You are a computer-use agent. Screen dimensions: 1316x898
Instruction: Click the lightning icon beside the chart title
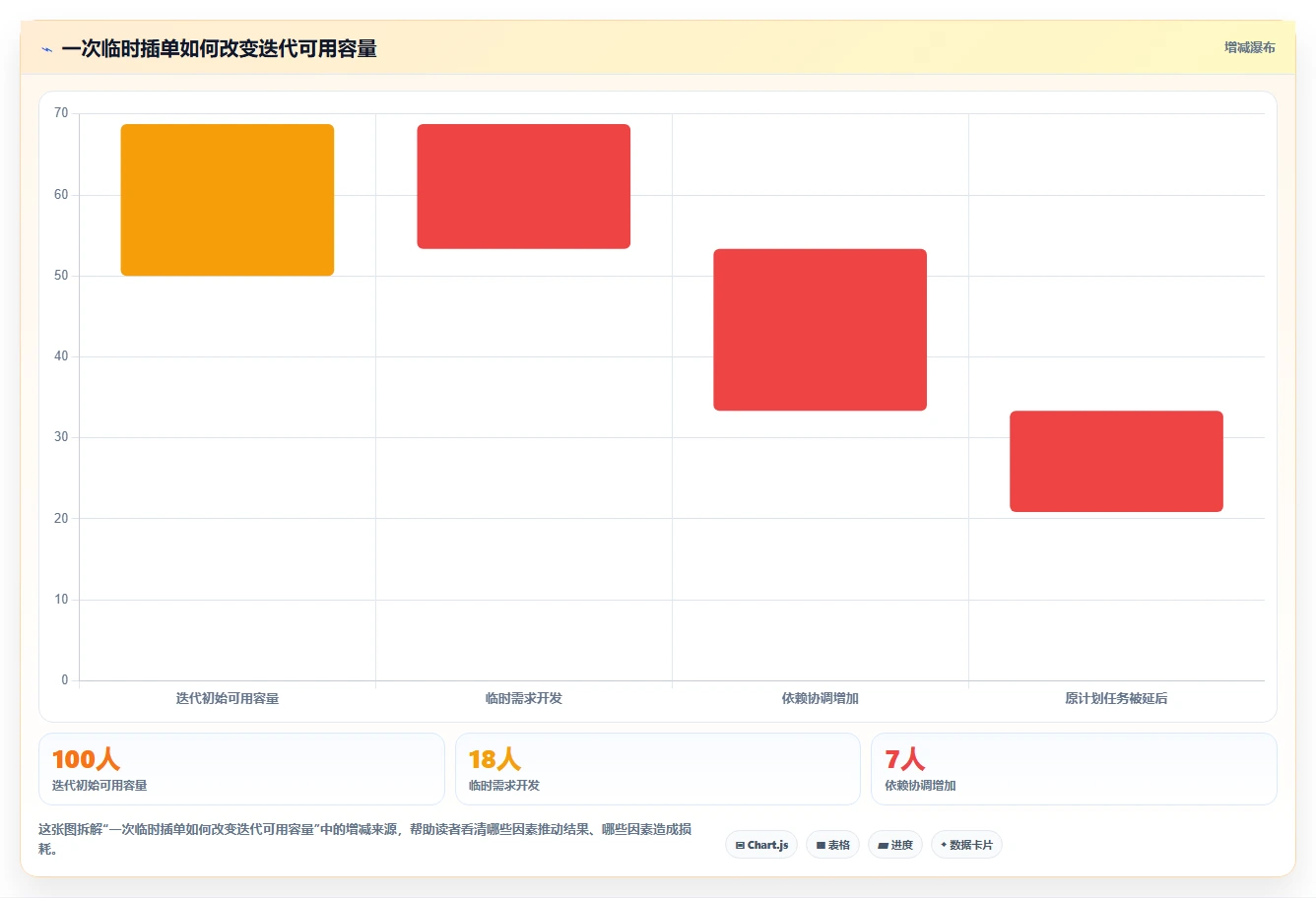[x=46, y=49]
